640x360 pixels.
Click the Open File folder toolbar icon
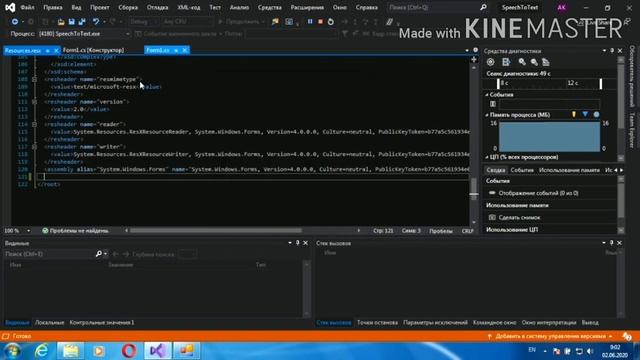pos(61,22)
